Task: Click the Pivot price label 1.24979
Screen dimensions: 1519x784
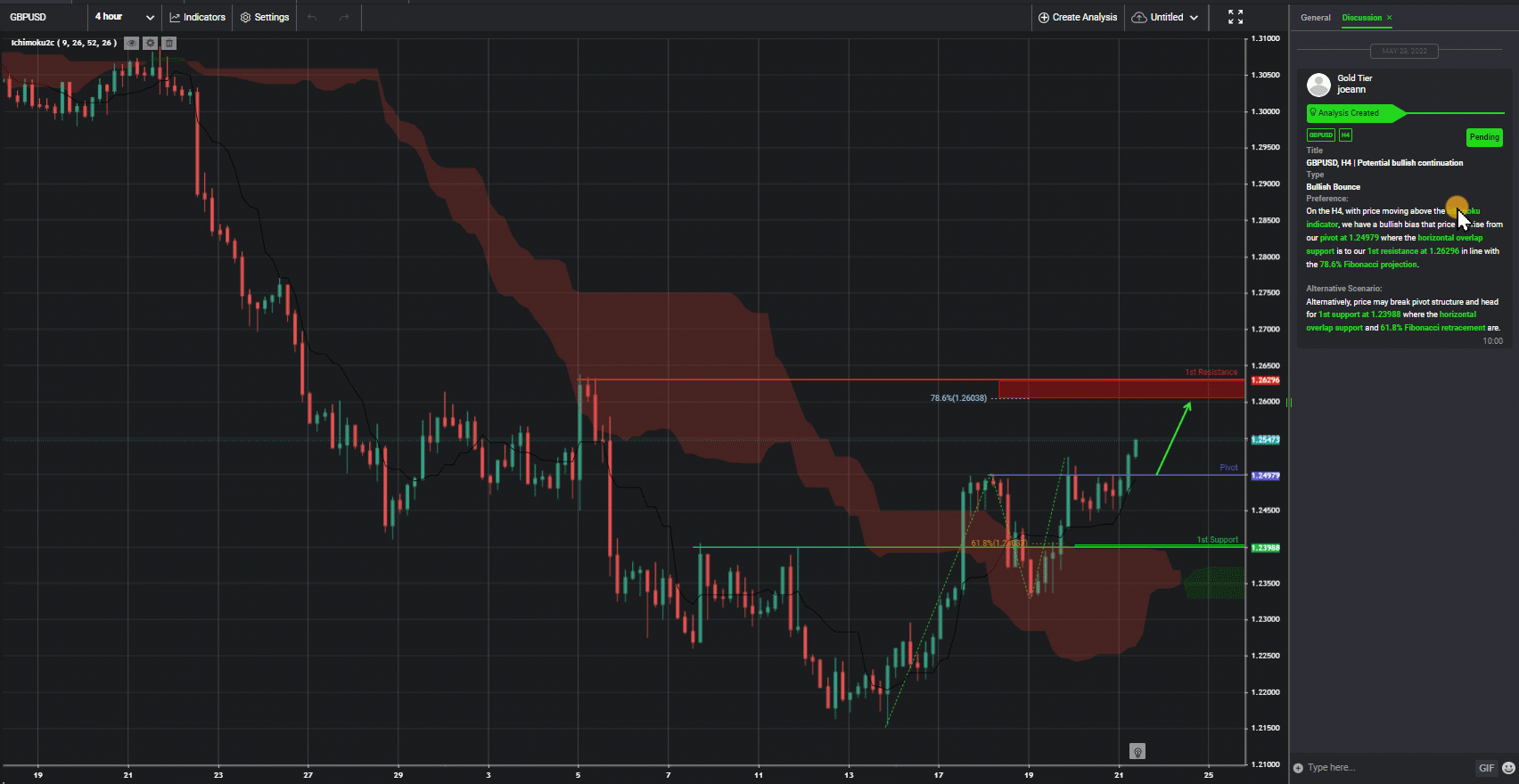Action: point(1266,476)
